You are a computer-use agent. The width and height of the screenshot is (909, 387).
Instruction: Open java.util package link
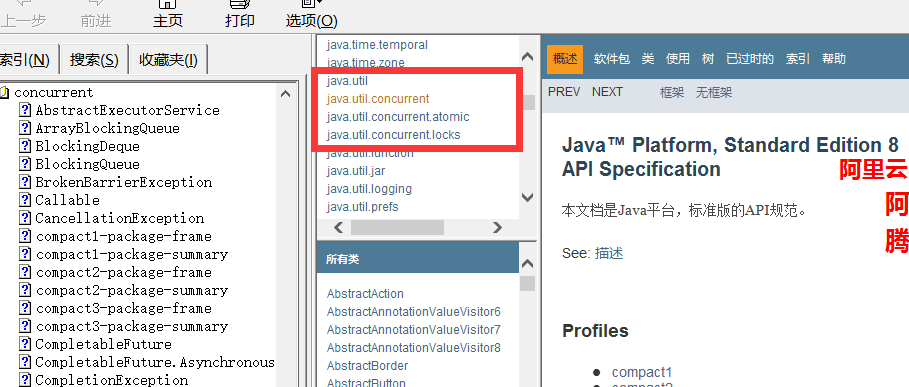347,81
